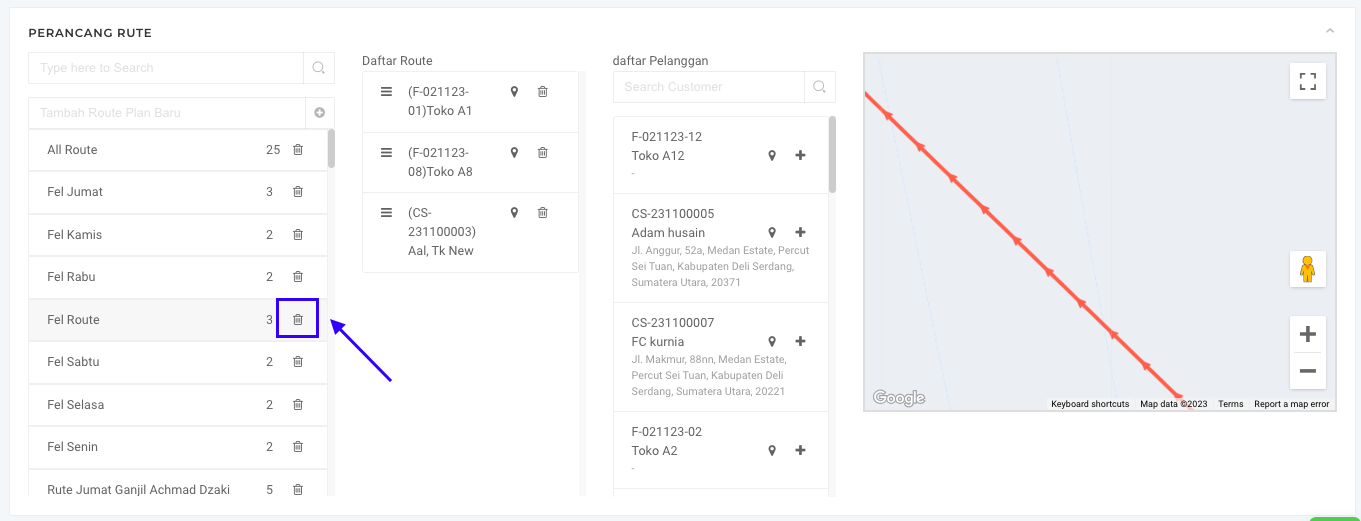The image size is (1361, 521).
Task: Select Fel Jumat route plan
Action: click(75, 192)
